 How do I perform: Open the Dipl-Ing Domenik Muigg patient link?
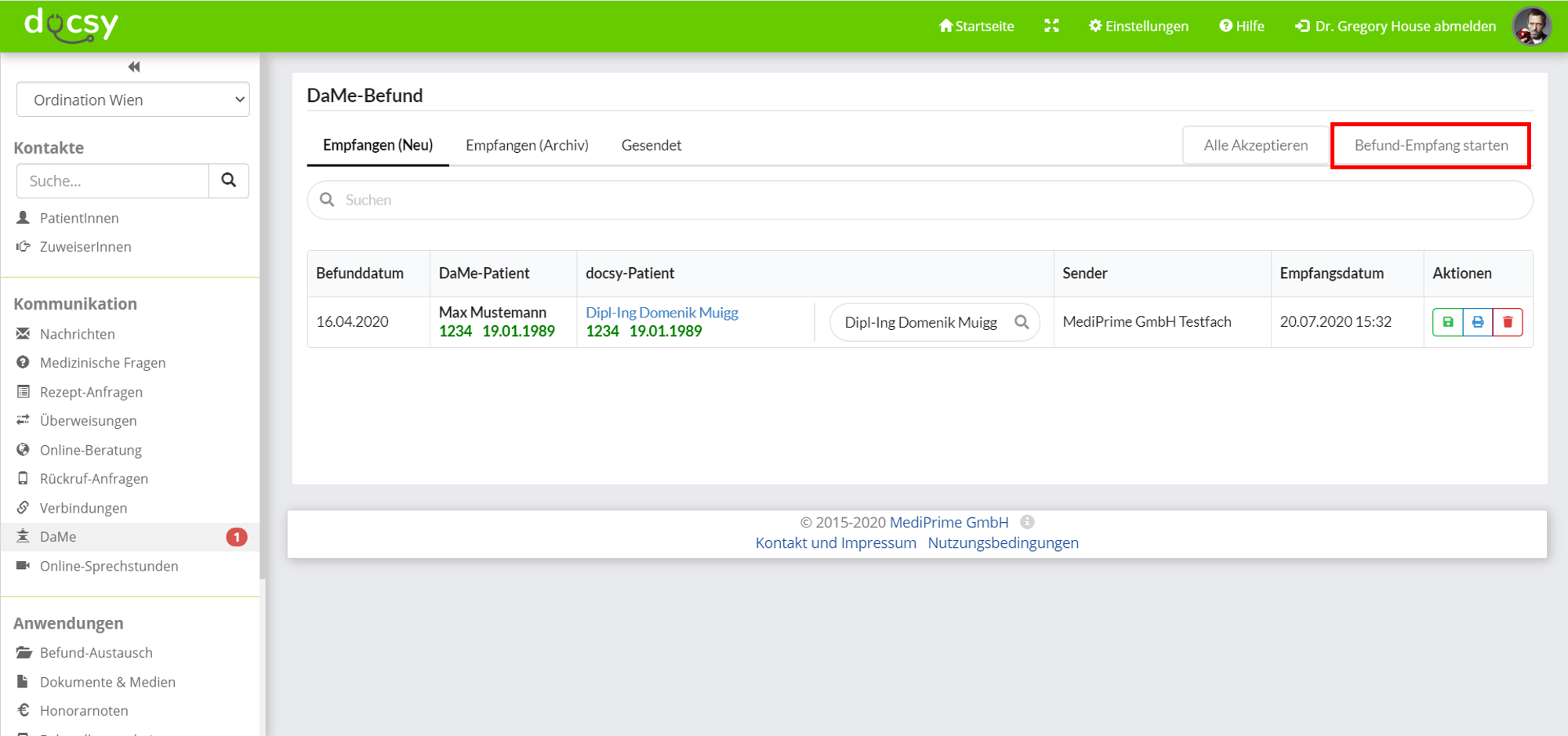(662, 313)
